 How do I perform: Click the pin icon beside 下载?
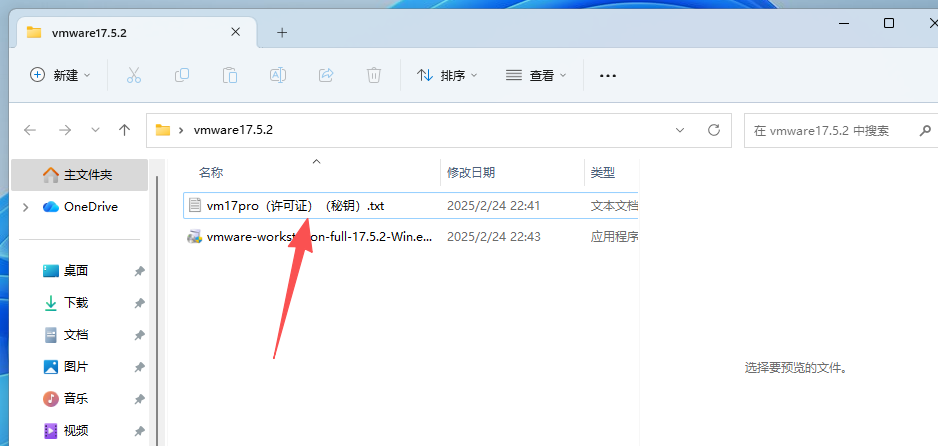pos(139,303)
